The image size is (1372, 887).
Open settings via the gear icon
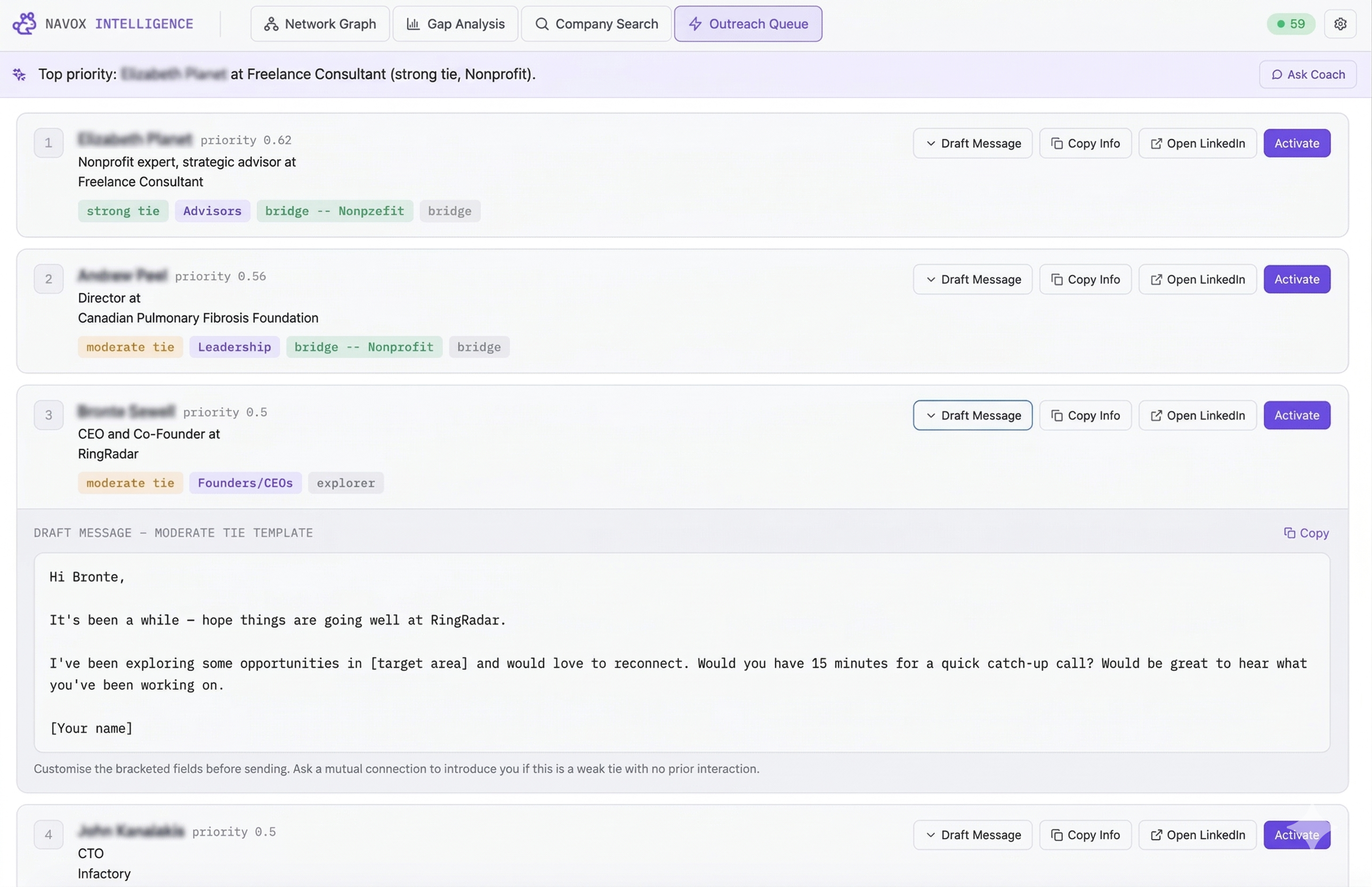[1339, 24]
